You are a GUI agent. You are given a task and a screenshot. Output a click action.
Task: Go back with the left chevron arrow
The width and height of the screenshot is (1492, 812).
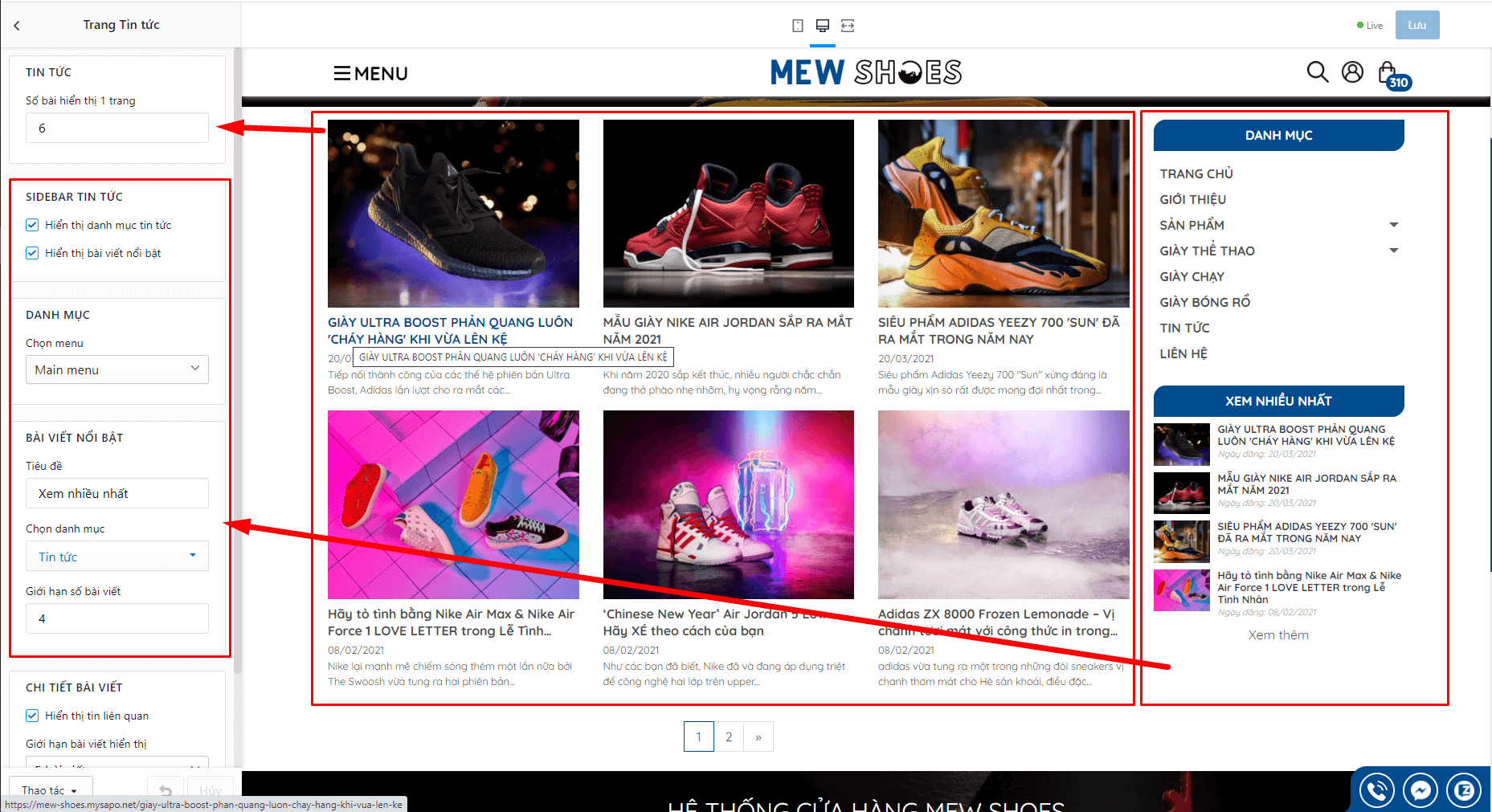click(x=17, y=26)
